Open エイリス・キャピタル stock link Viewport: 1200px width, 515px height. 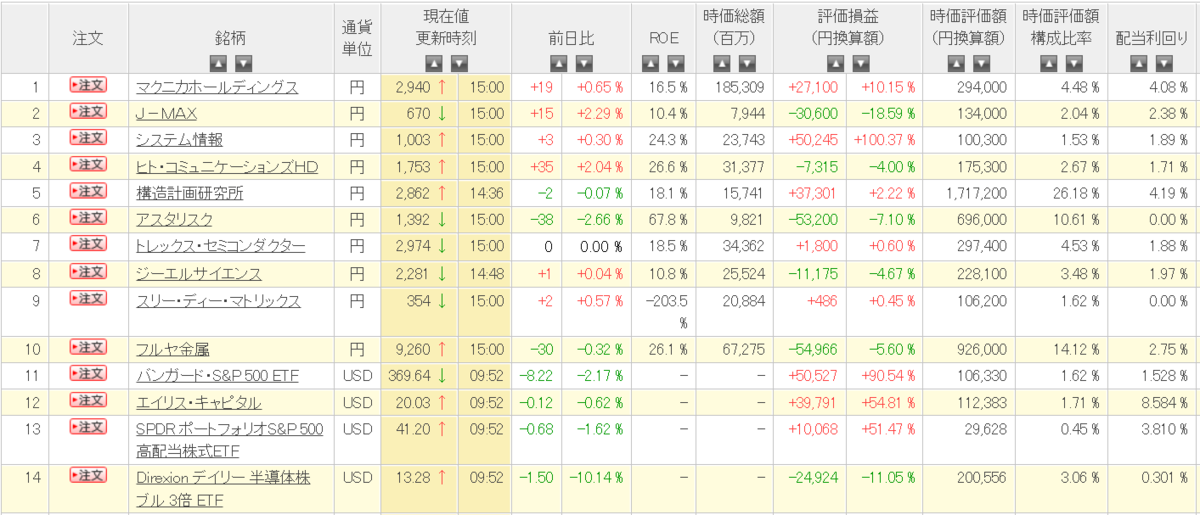(x=199, y=403)
